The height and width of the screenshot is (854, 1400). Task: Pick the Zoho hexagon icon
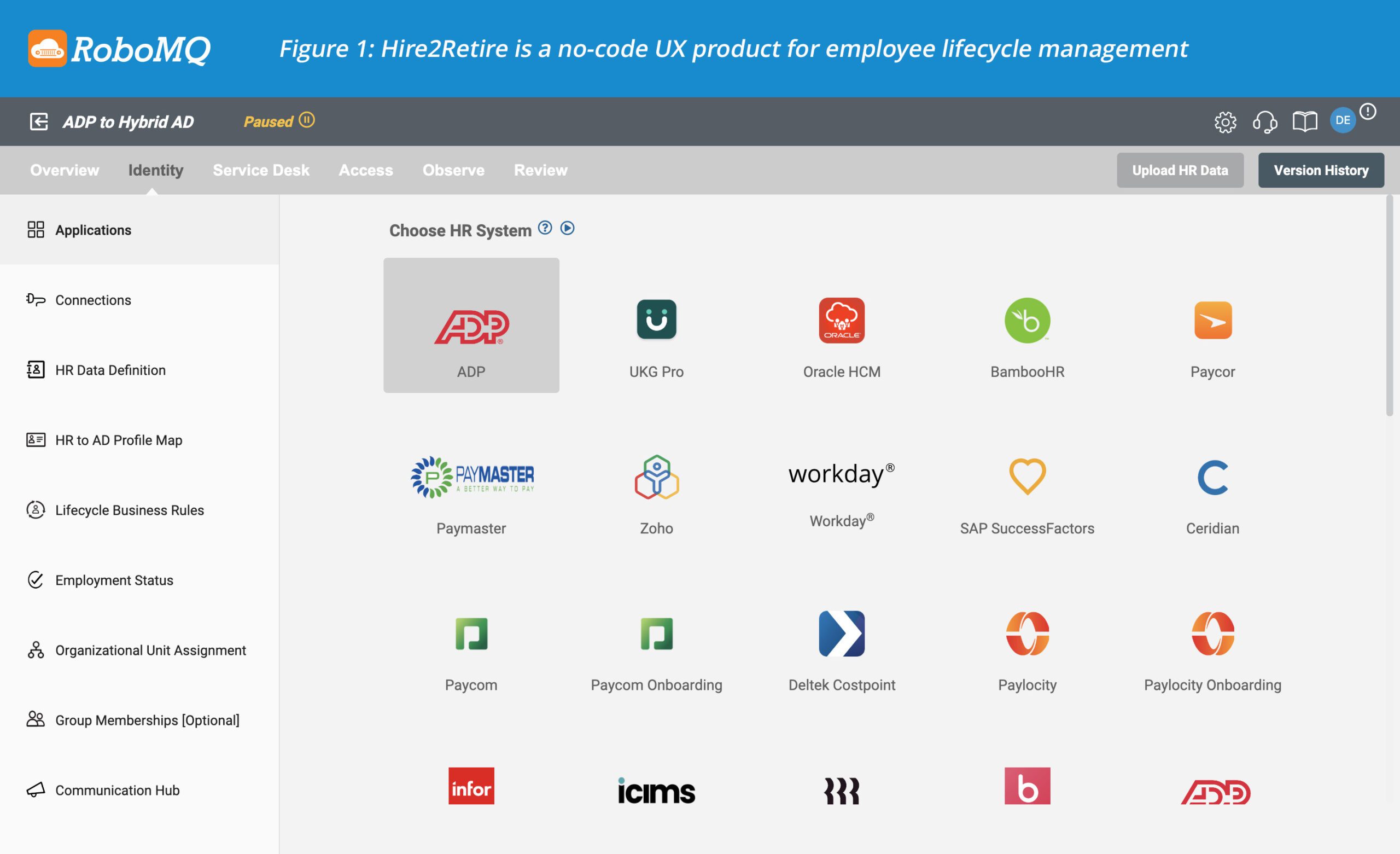click(x=656, y=477)
